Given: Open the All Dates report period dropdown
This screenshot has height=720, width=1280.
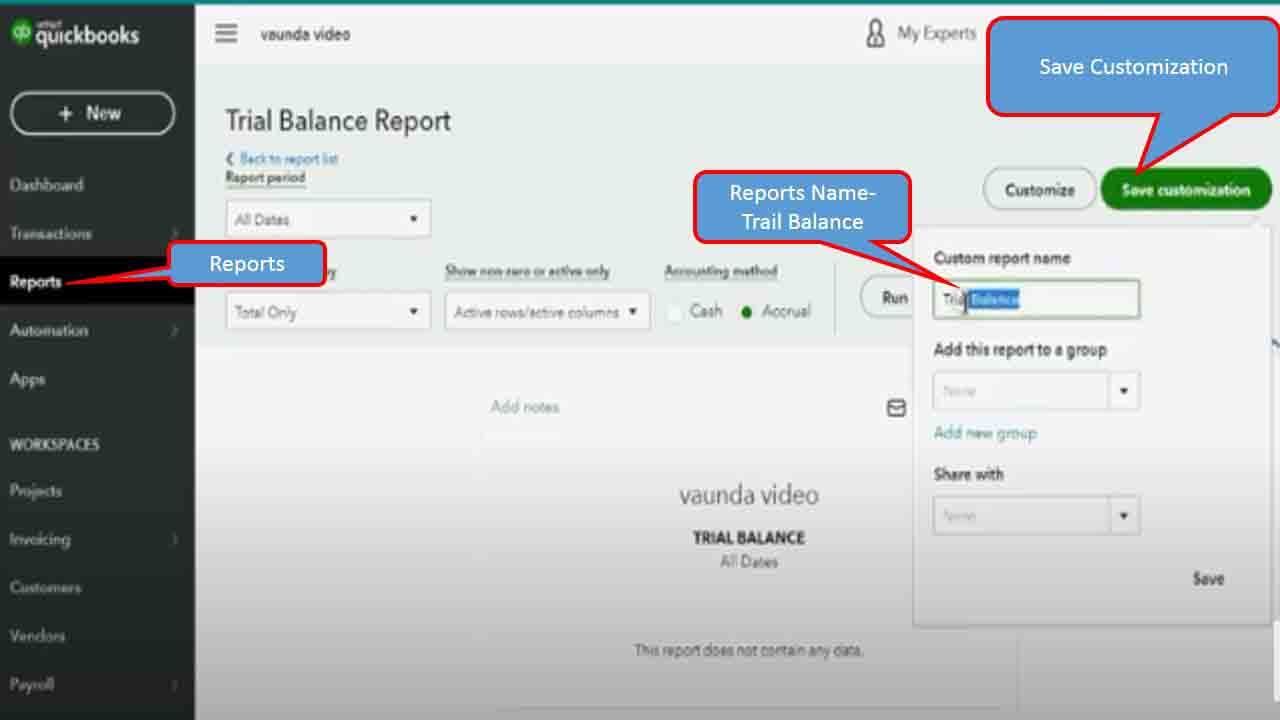Looking at the screenshot, I should (328, 219).
